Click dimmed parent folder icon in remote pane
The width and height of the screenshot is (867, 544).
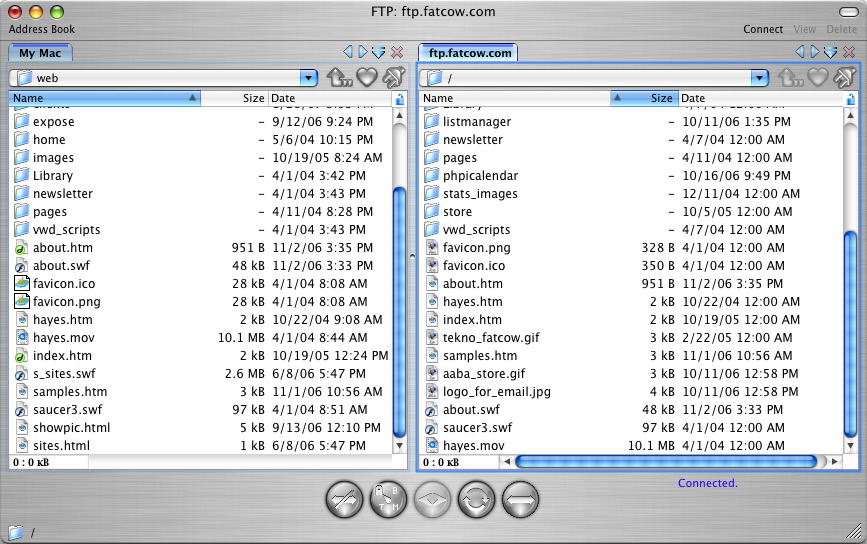(x=791, y=78)
